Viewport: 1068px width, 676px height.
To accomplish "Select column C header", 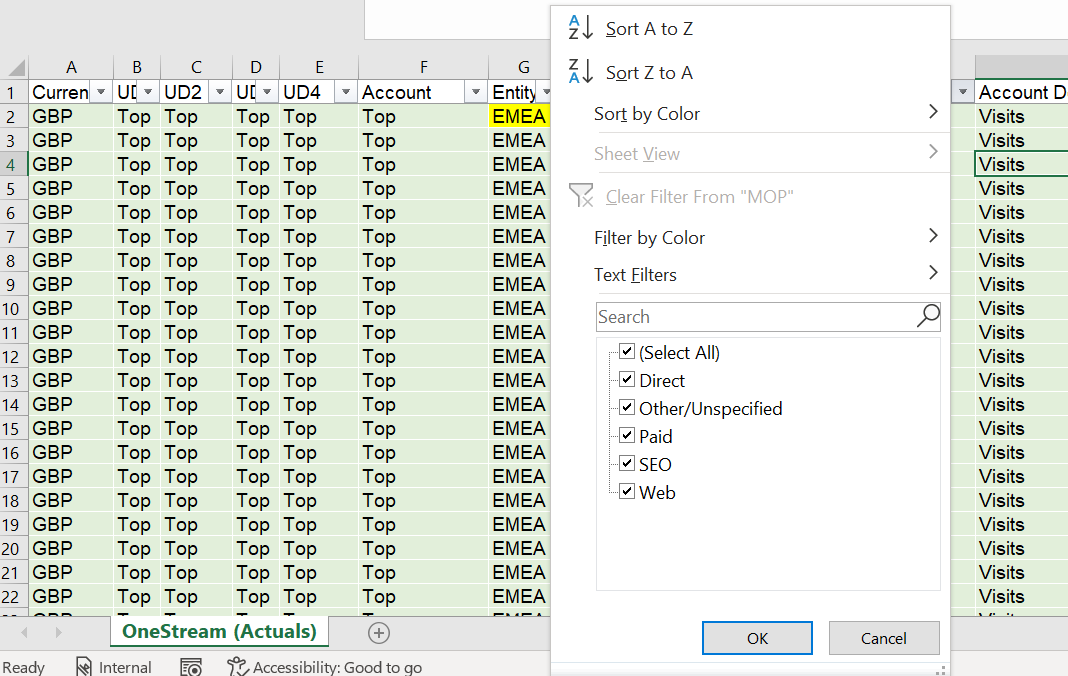I will point(196,67).
